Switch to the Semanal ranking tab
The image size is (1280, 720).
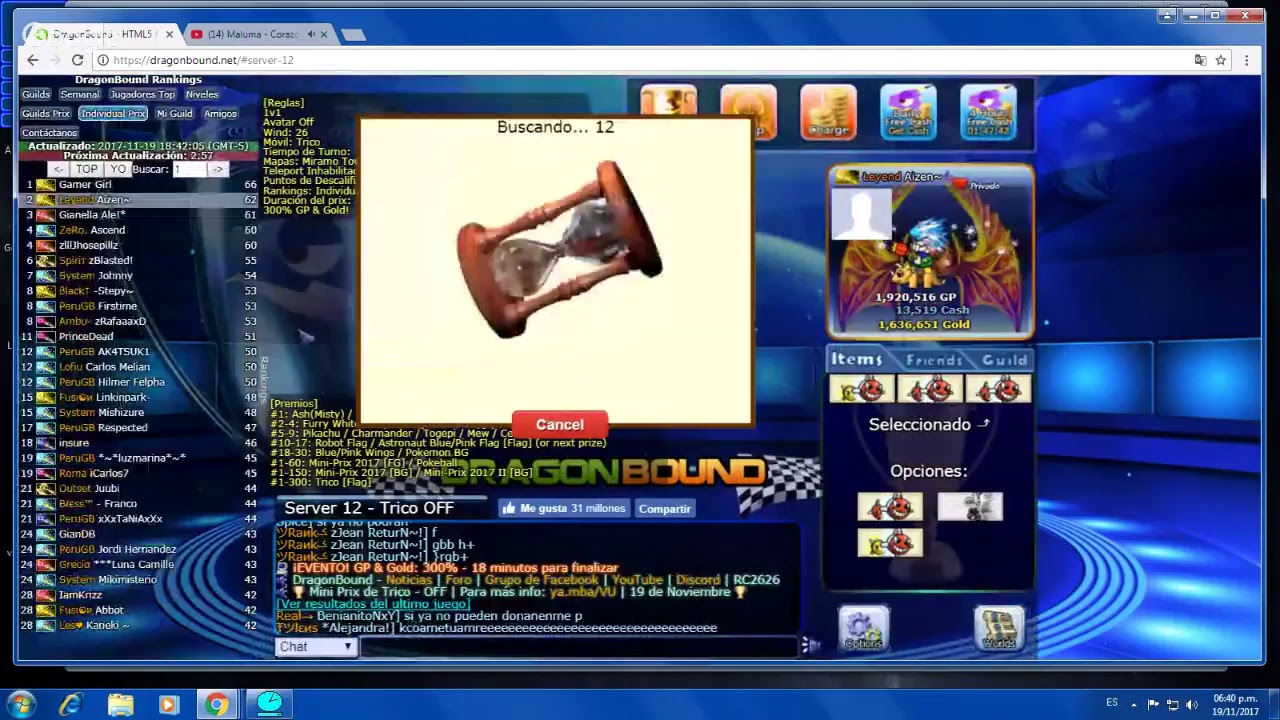tap(80, 95)
